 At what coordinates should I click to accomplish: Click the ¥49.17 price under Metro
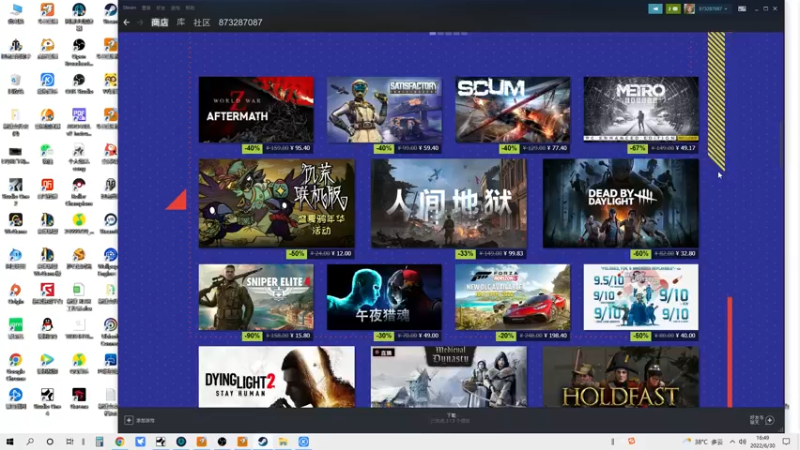tap(685, 148)
